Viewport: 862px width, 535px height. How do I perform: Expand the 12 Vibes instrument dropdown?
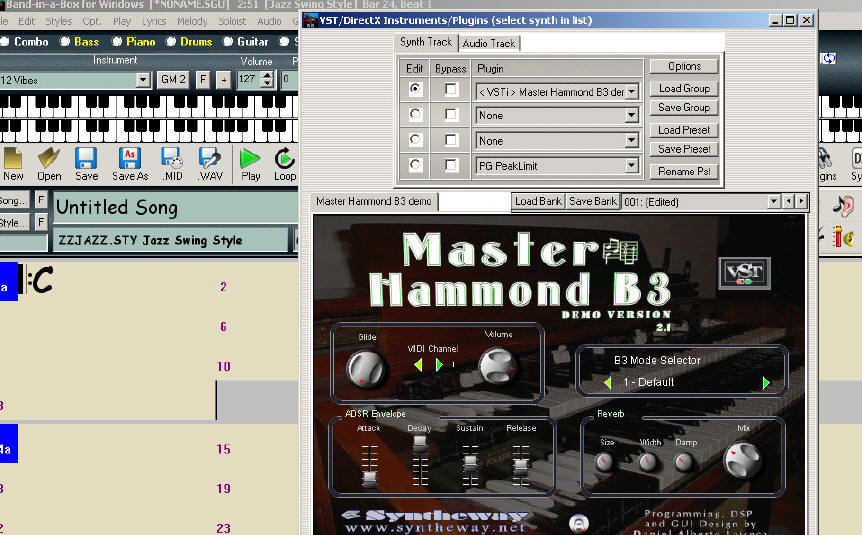143,80
